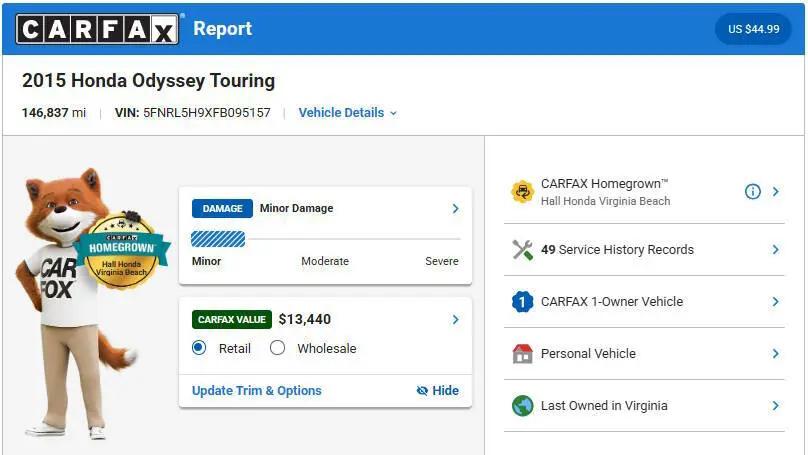The image size is (808, 455).
Task: Open the CARFAX Value chevron arrow
Action: click(x=456, y=319)
